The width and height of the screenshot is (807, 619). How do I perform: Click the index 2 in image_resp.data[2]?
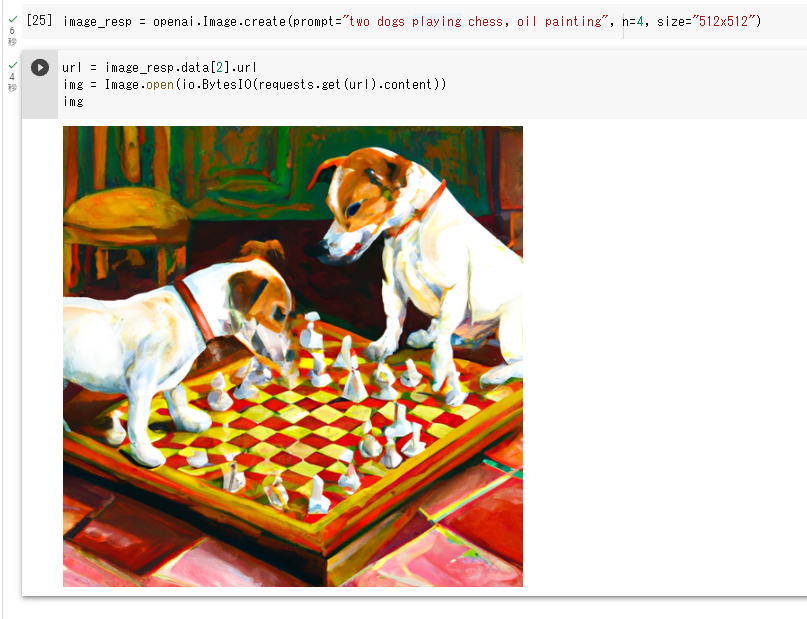[x=220, y=67]
